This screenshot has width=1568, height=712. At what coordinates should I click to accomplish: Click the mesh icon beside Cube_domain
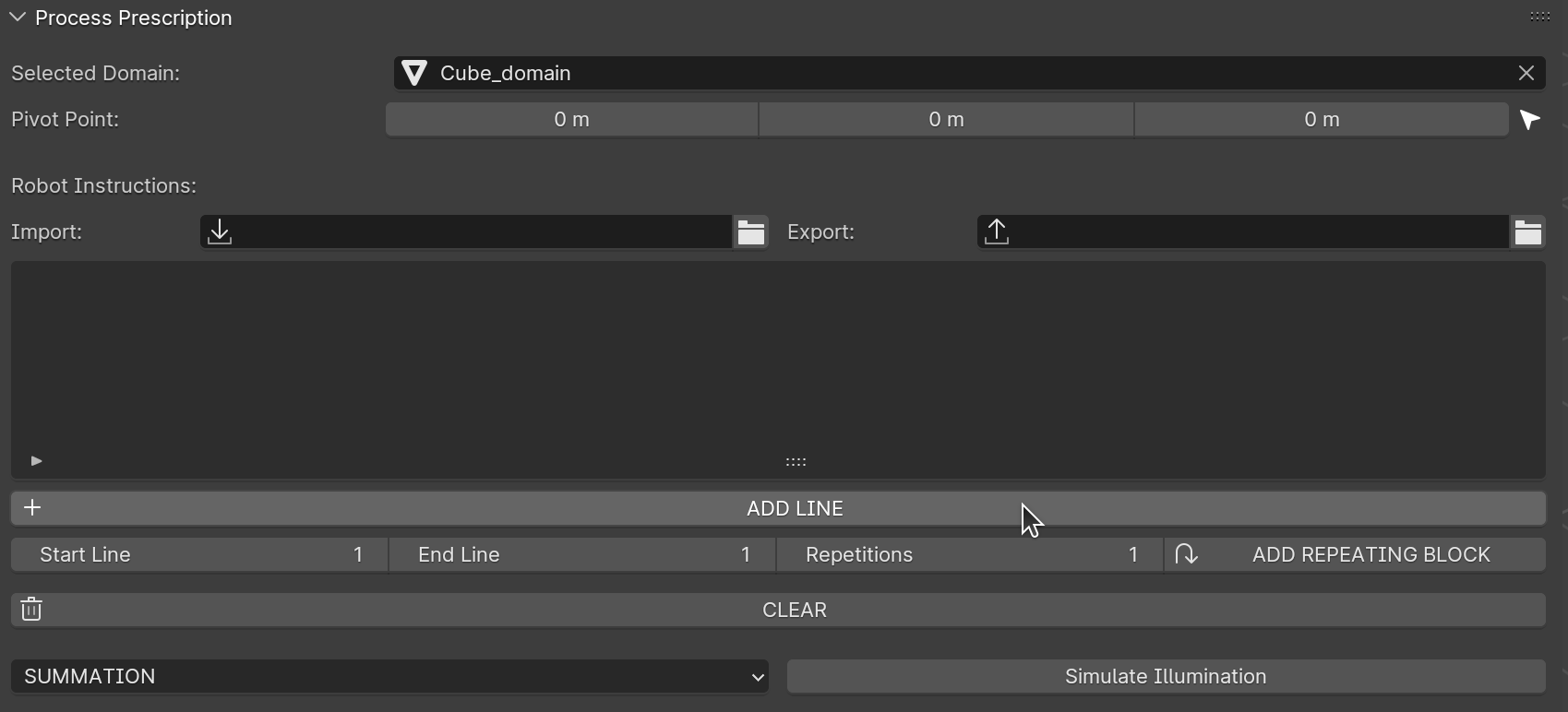point(414,74)
